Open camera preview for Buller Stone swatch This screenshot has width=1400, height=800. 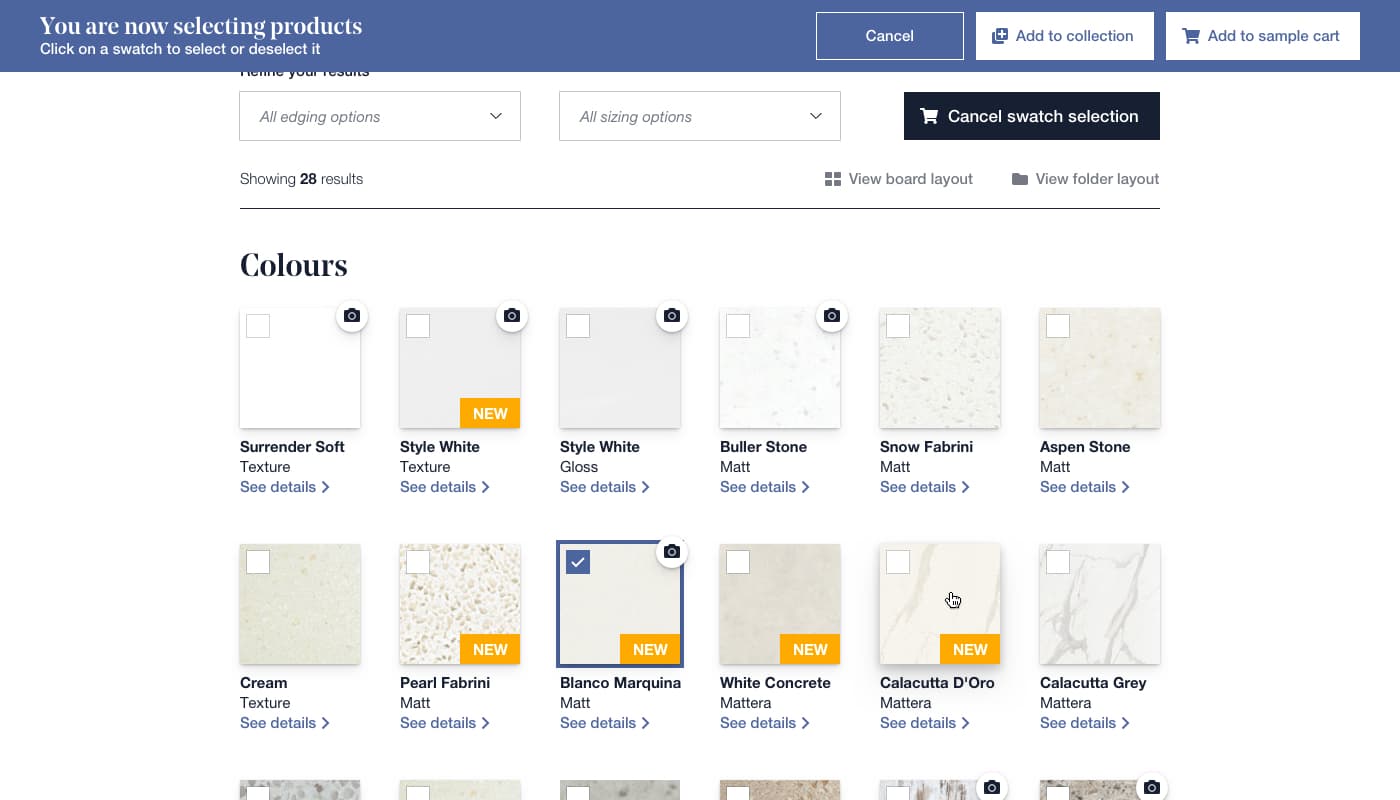(x=832, y=316)
